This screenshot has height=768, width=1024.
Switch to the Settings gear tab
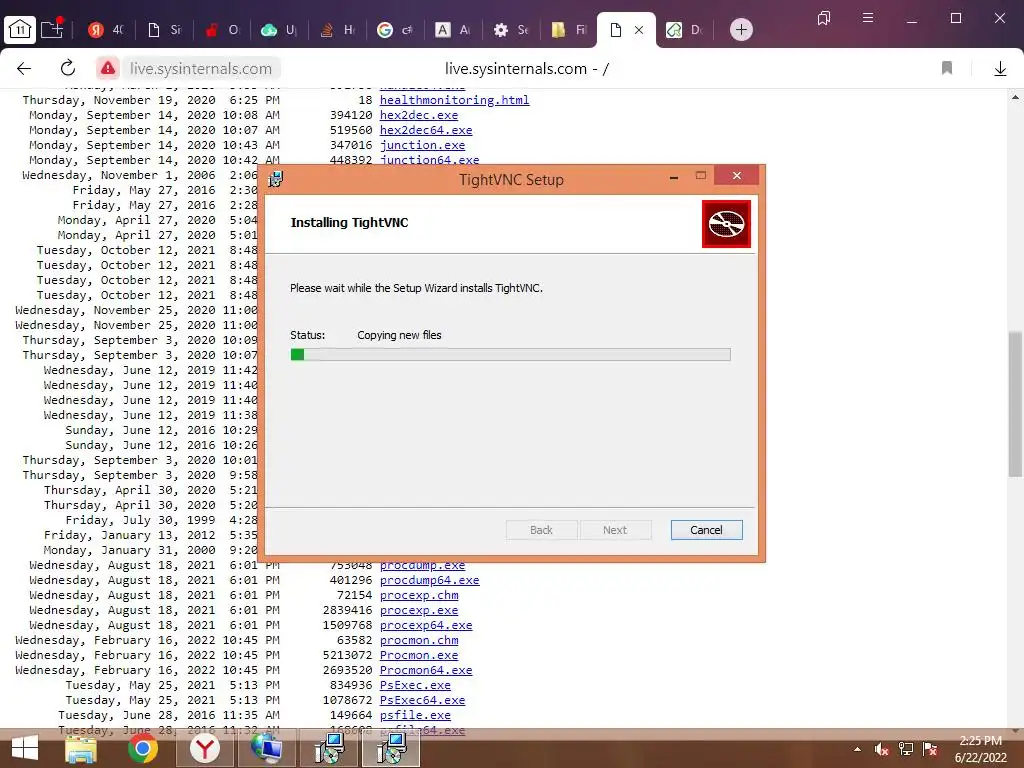[x=511, y=29]
